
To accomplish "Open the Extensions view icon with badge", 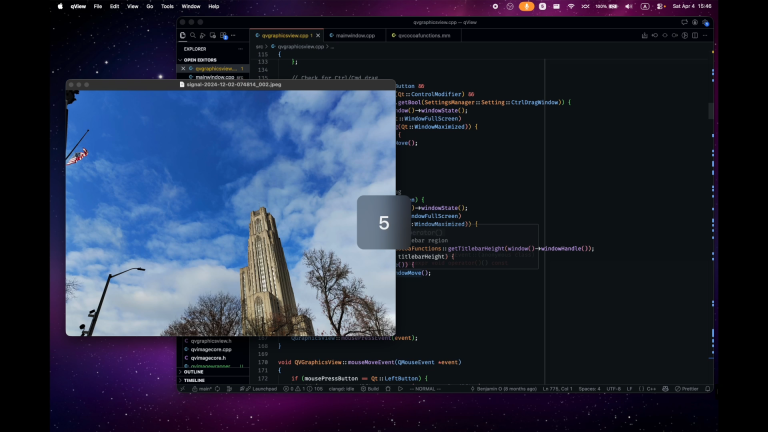I will [x=223, y=35].
